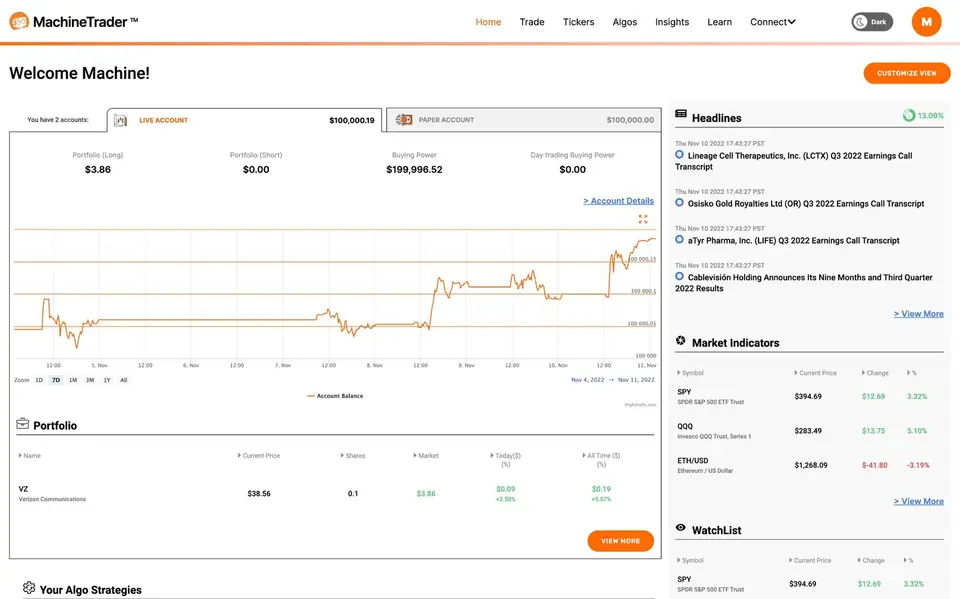The width and height of the screenshot is (960, 599).
Task: Set chart zoom to 1D
Action: coord(39,380)
